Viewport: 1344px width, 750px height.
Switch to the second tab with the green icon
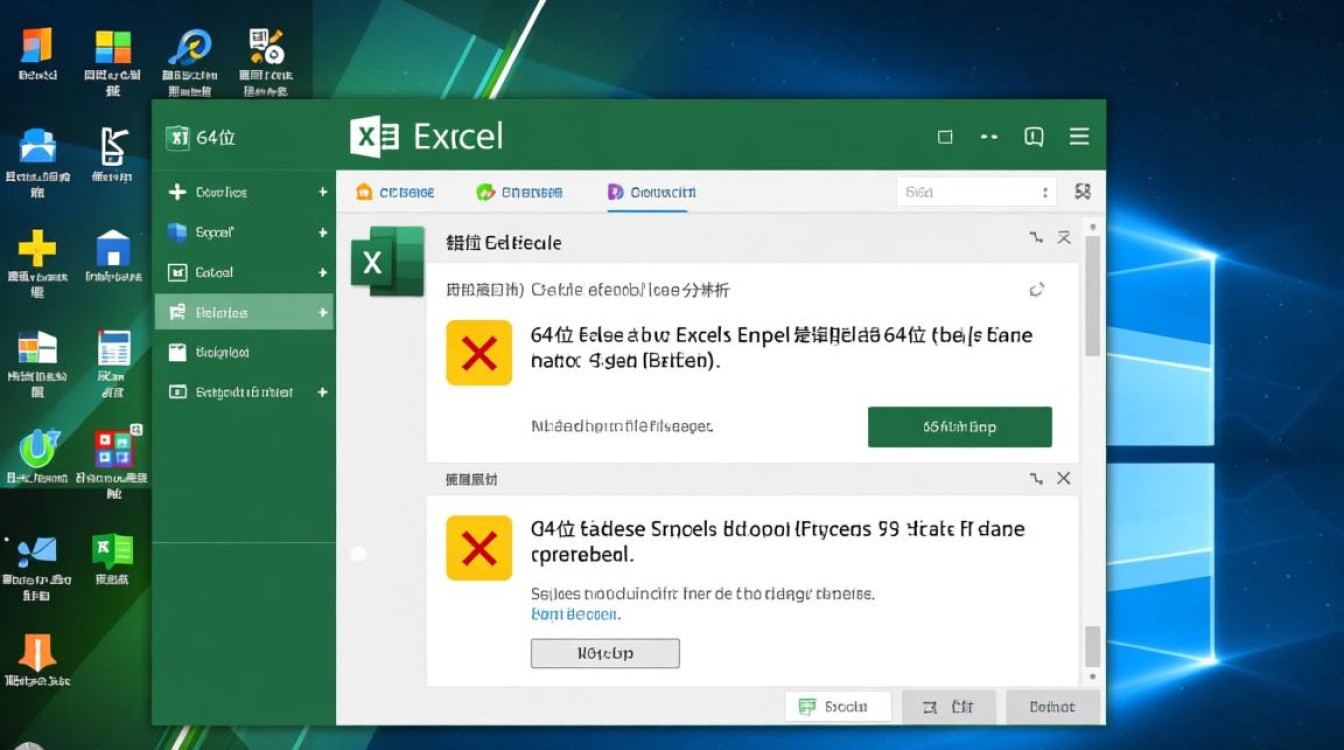pos(519,192)
